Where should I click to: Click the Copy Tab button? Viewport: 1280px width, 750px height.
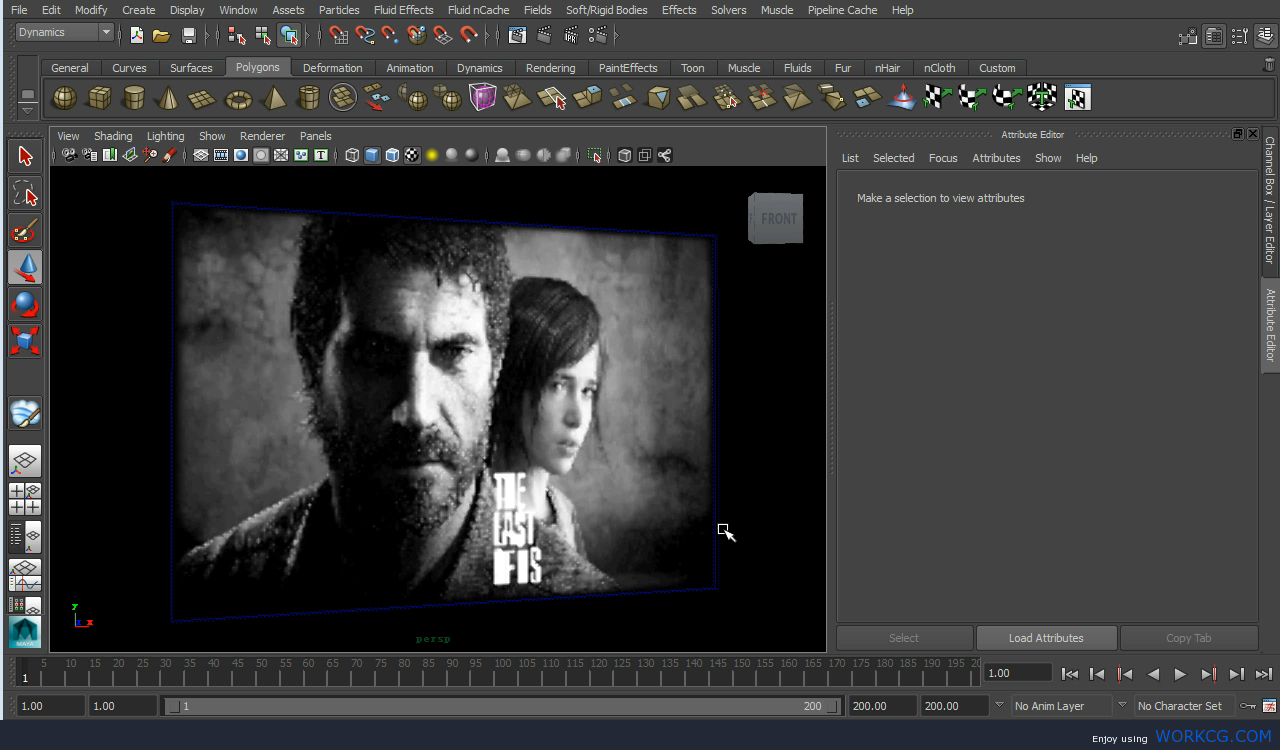click(1188, 638)
